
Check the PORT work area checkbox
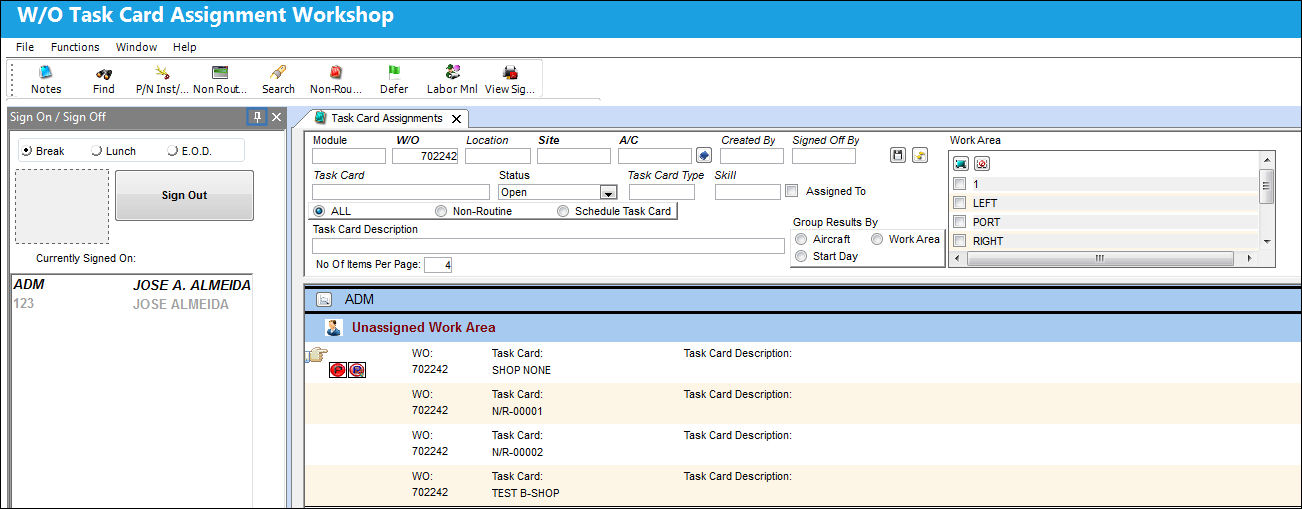[x=960, y=222]
